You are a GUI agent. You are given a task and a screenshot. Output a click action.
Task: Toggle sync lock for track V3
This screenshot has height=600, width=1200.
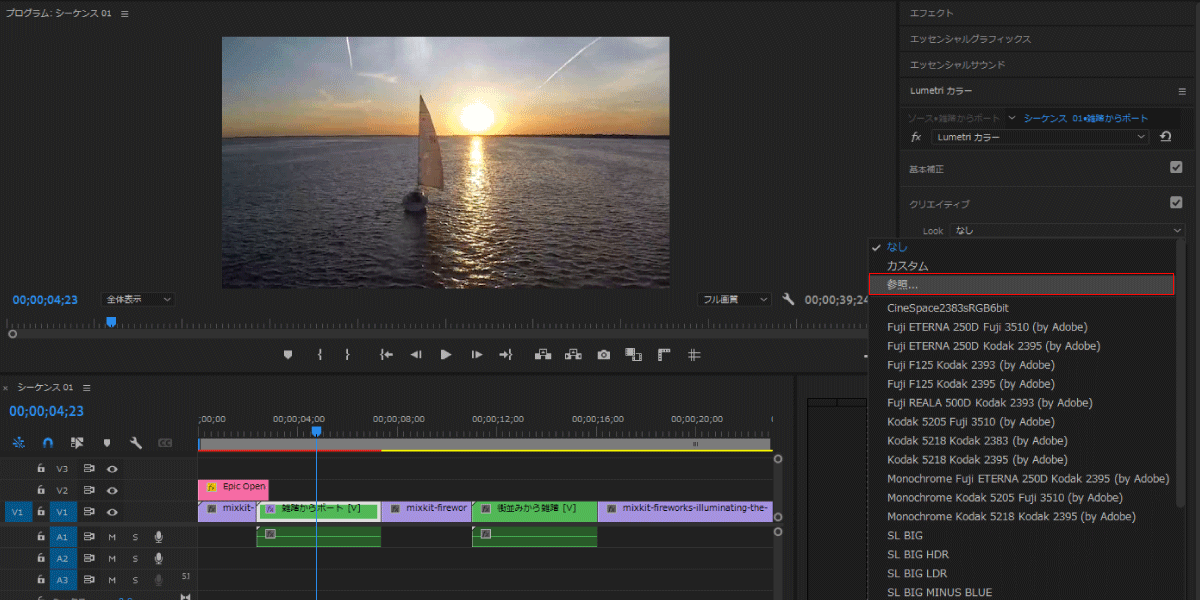89,467
